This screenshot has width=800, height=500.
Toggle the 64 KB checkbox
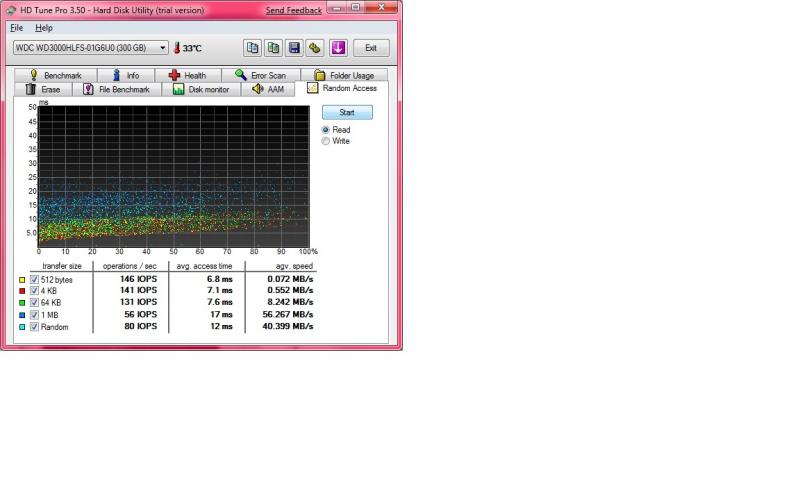tap(34, 303)
